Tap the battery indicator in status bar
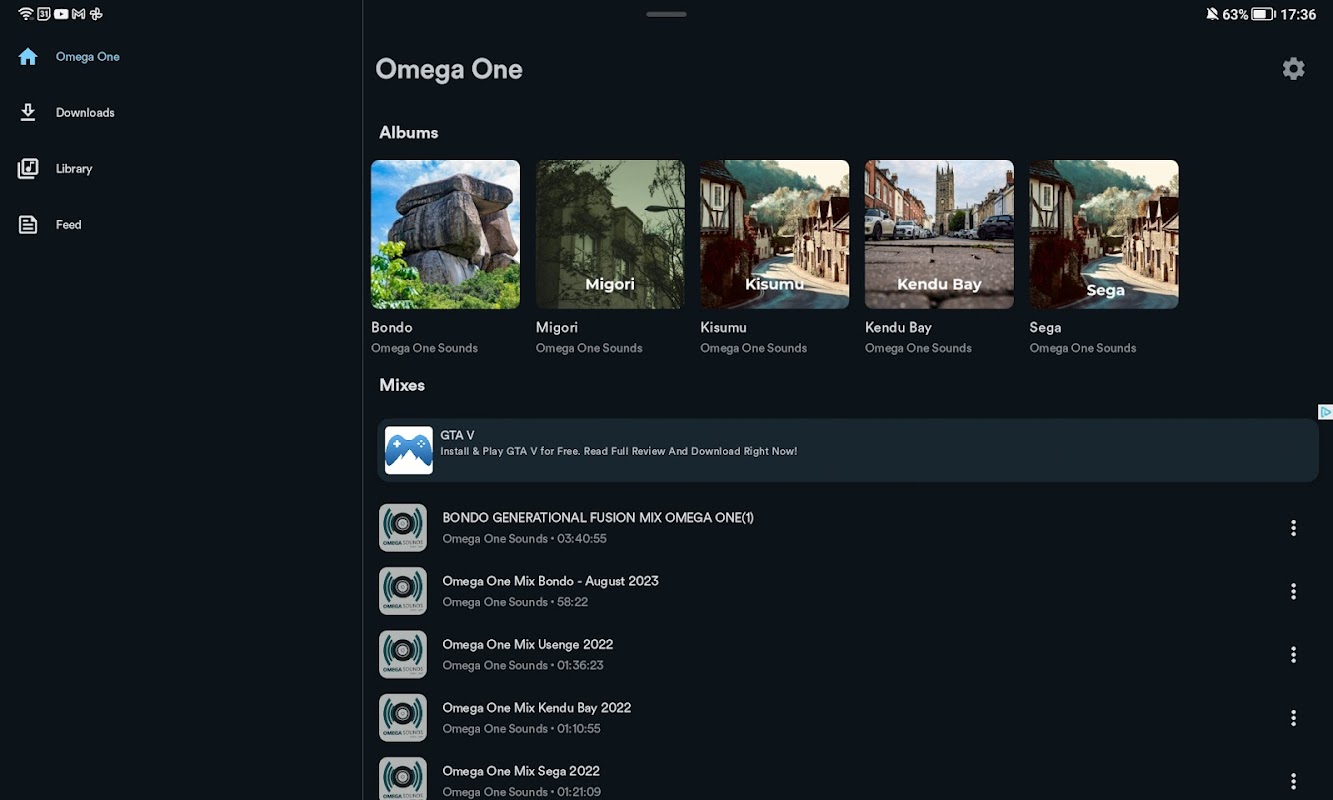Image resolution: width=1333 pixels, height=800 pixels. (1262, 14)
